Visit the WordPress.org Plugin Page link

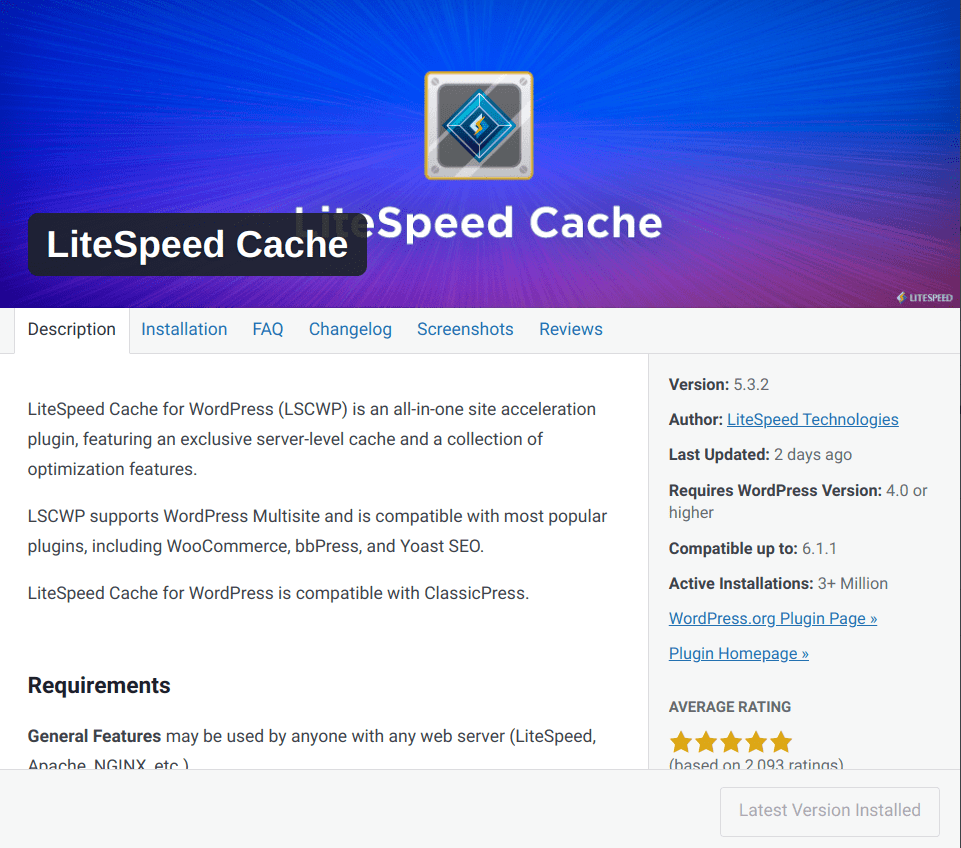tap(772, 618)
